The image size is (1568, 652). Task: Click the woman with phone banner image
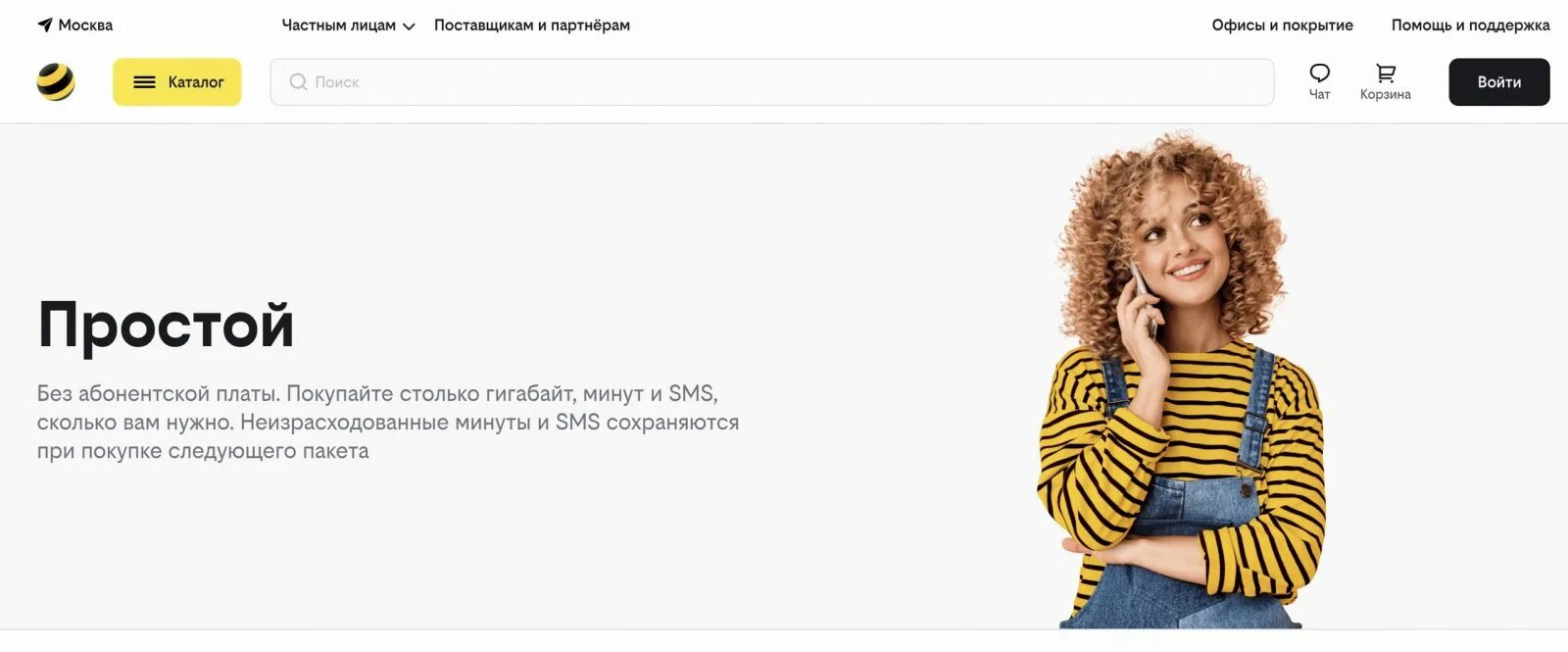click(1181, 380)
